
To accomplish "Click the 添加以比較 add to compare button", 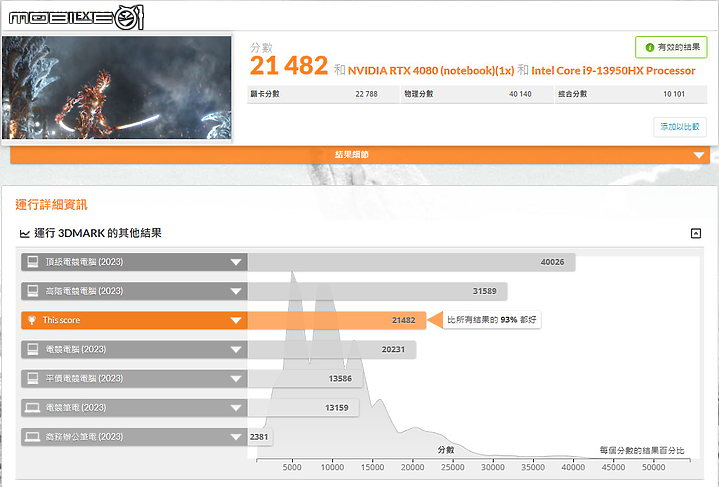I will (680, 127).
